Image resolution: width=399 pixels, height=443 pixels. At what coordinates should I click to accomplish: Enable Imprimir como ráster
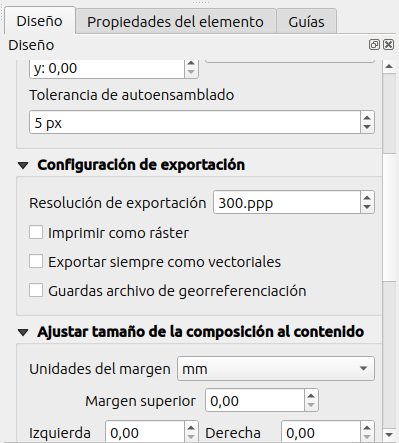[36, 233]
